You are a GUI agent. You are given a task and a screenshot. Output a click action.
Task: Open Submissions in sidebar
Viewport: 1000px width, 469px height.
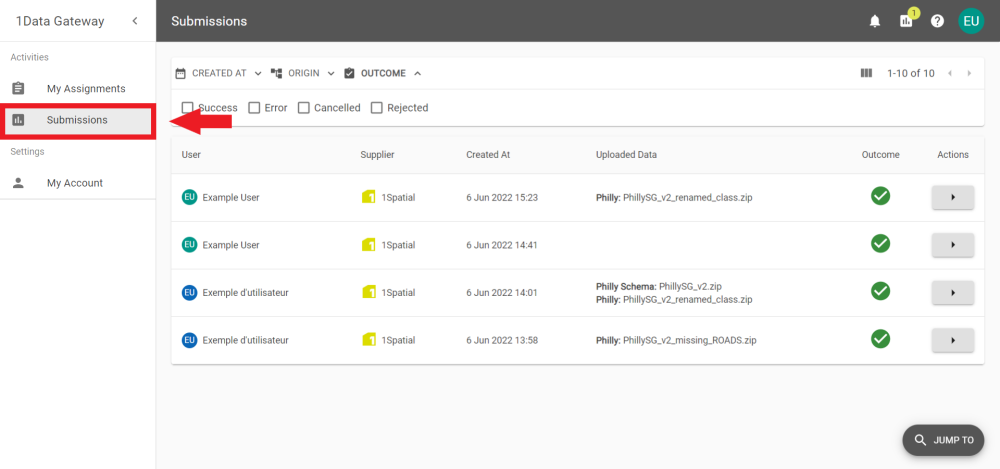coord(78,120)
